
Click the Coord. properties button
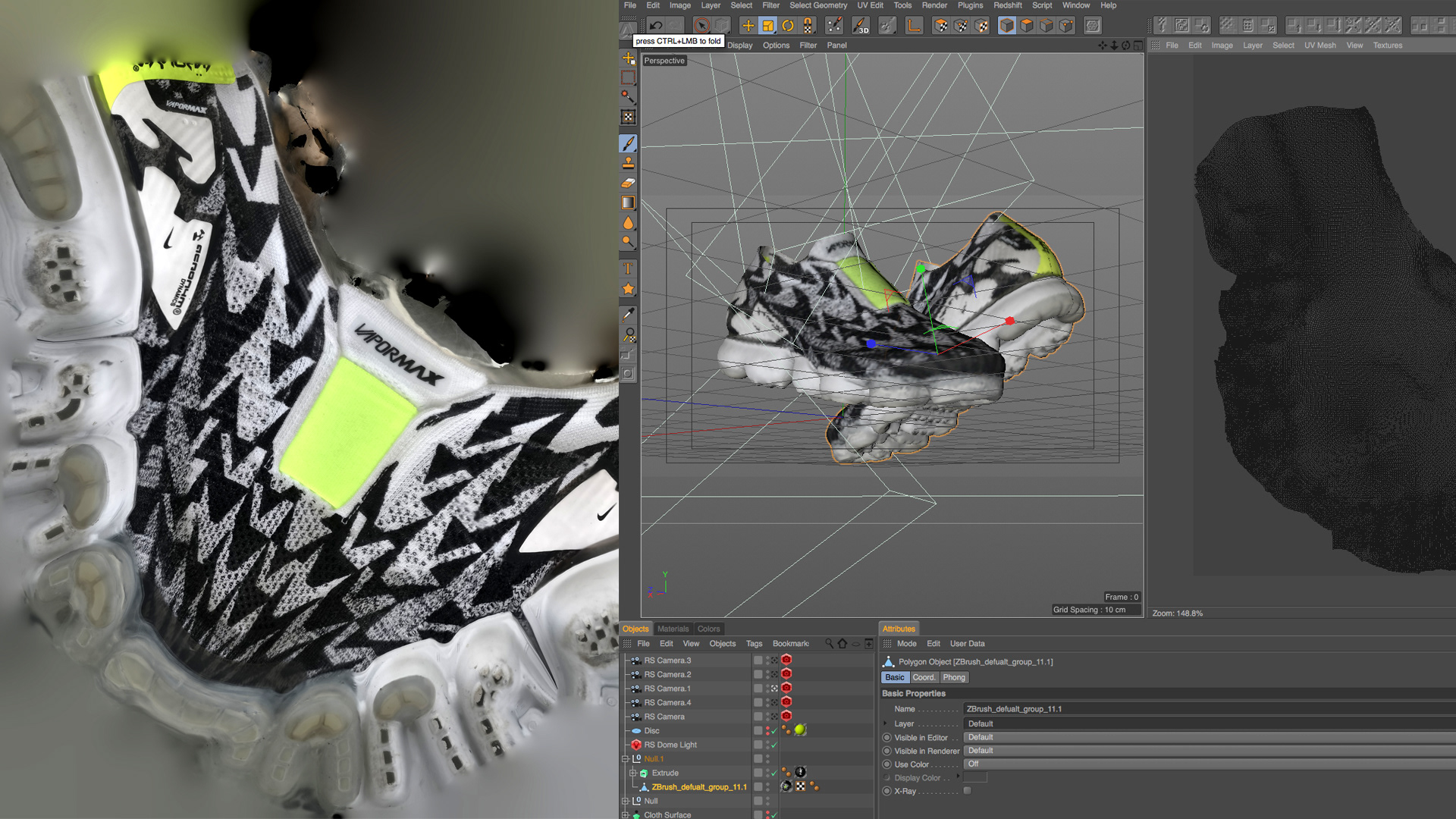coord(924,677)
